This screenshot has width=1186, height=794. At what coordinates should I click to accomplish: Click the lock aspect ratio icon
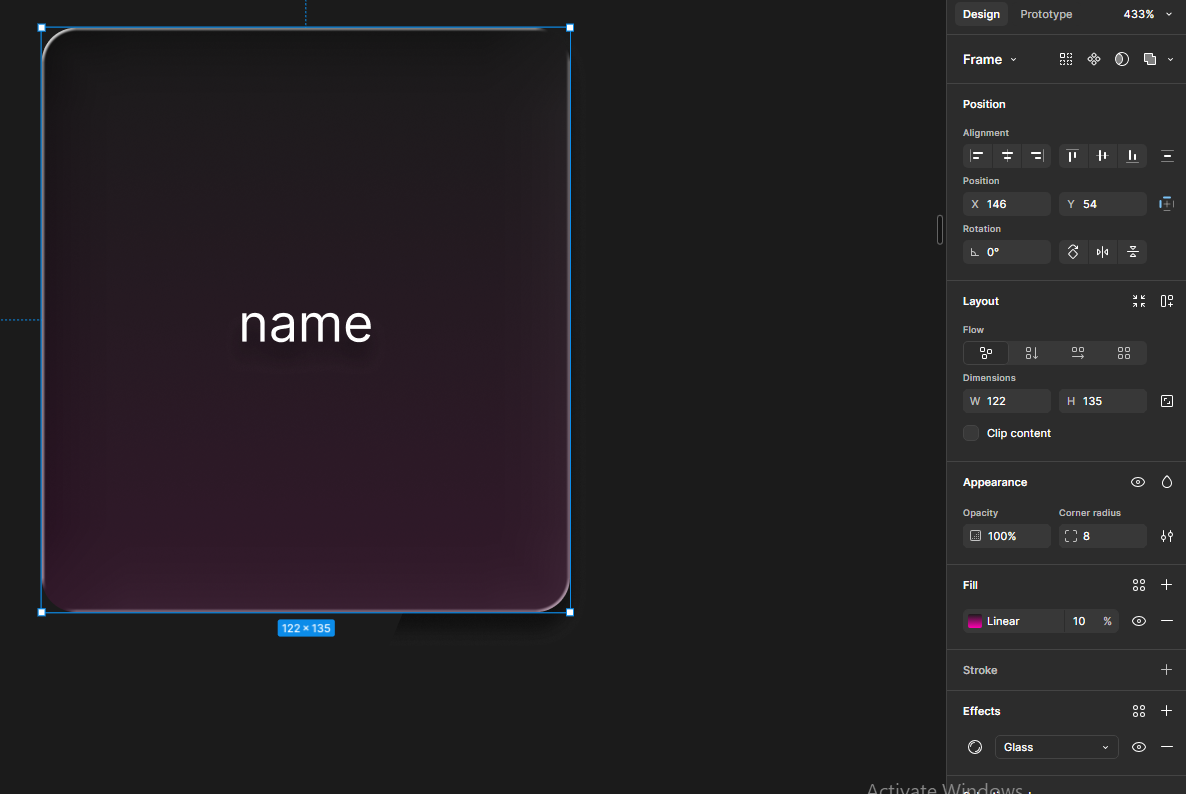click(1167, 402)
